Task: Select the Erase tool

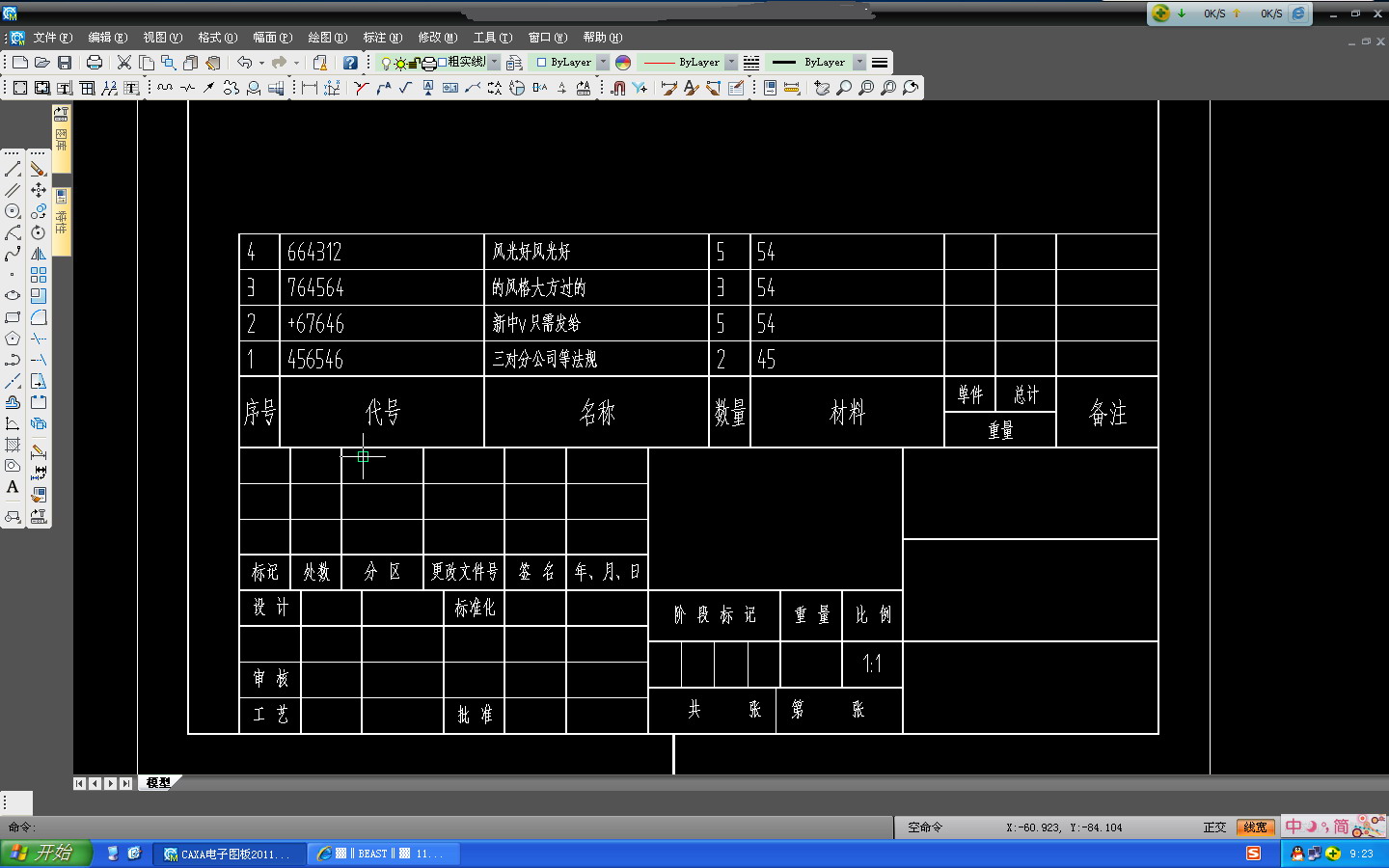Action: pos(39,170)
